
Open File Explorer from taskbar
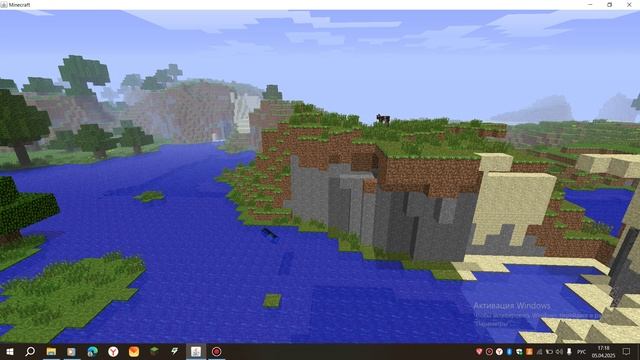pos(51,351)
